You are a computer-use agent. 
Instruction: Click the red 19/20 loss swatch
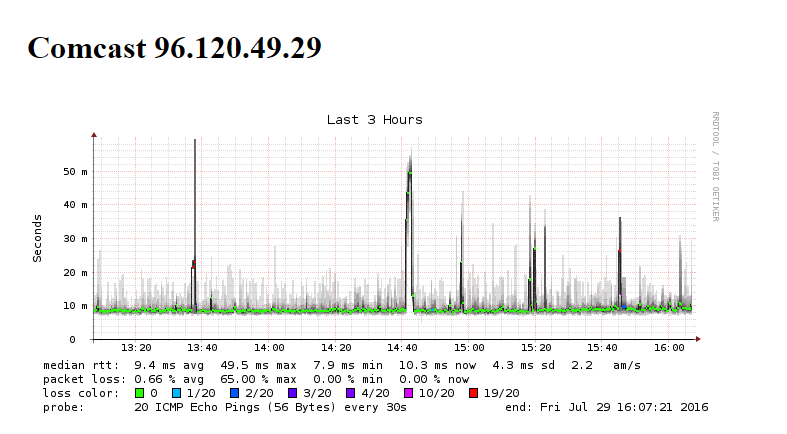(x=473, y=393)
